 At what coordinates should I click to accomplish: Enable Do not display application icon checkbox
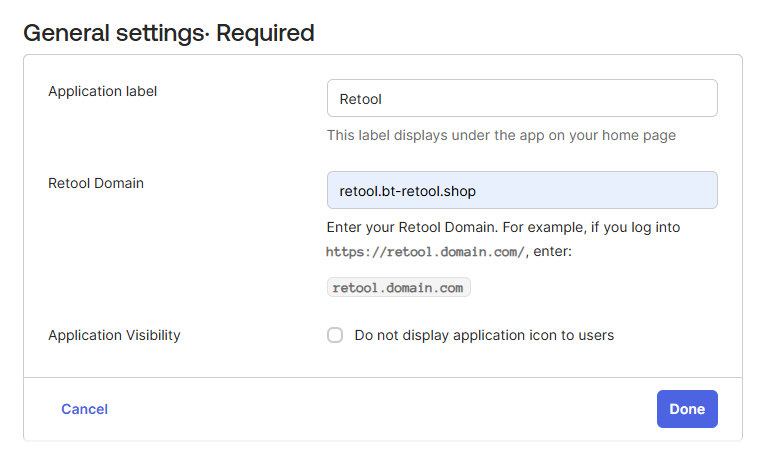coord(334,335)
